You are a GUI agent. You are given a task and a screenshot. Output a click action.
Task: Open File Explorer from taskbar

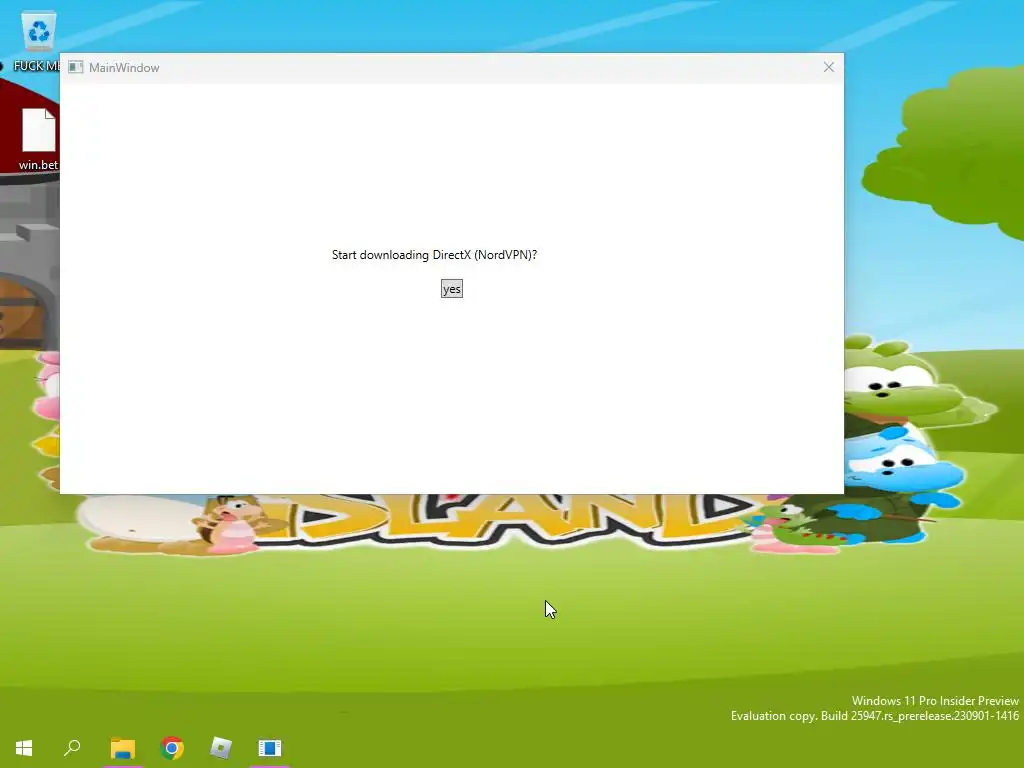point(122,748)
